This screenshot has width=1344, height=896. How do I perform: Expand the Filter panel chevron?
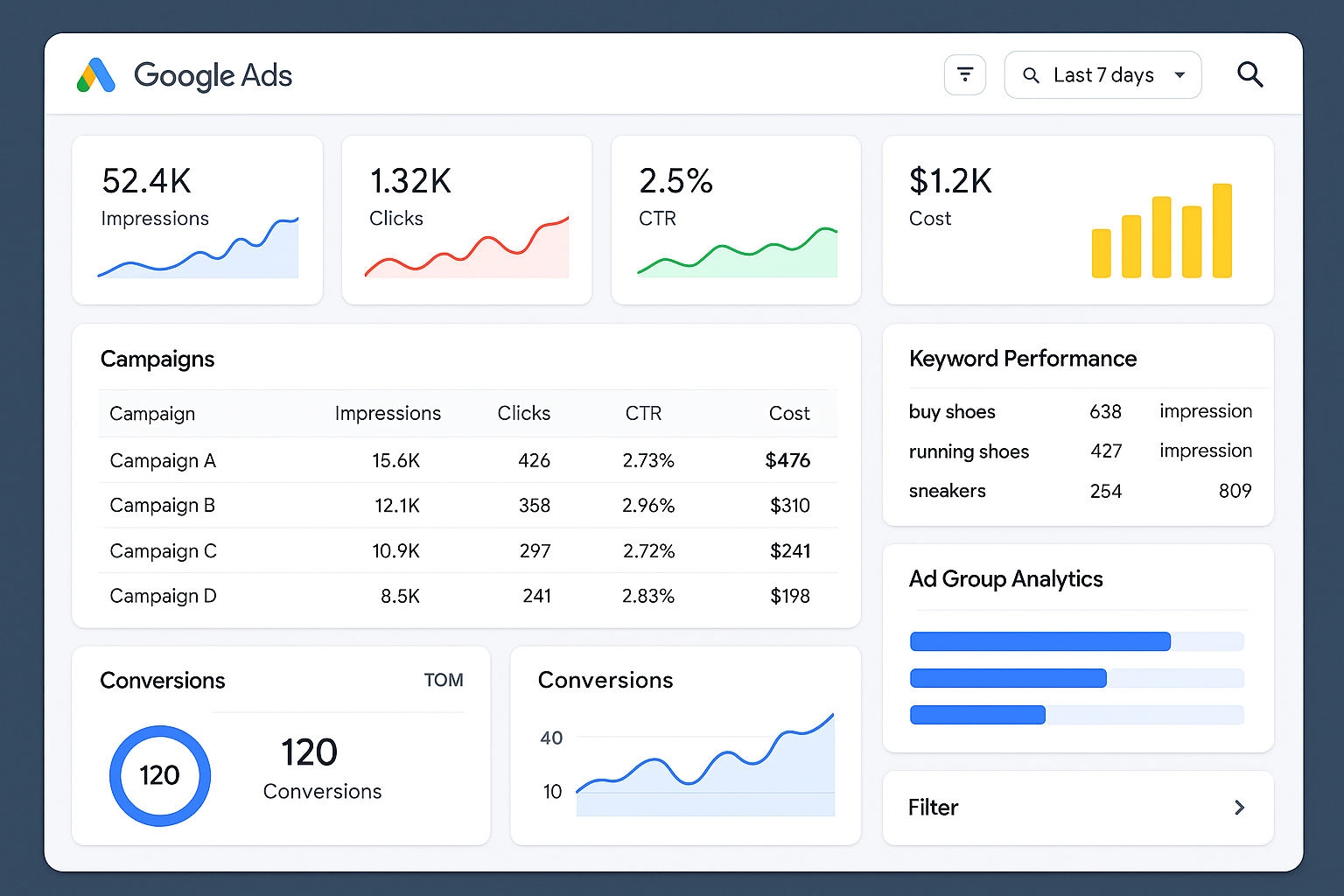[1239, 808]
